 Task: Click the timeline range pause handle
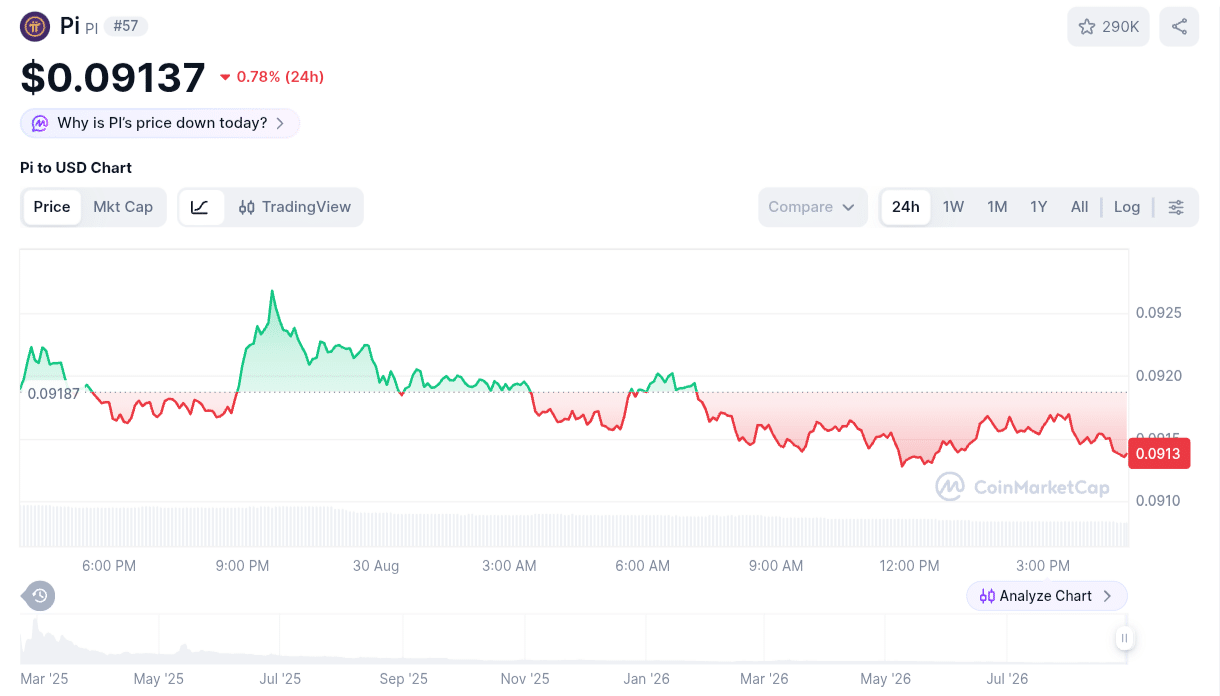1124,638
